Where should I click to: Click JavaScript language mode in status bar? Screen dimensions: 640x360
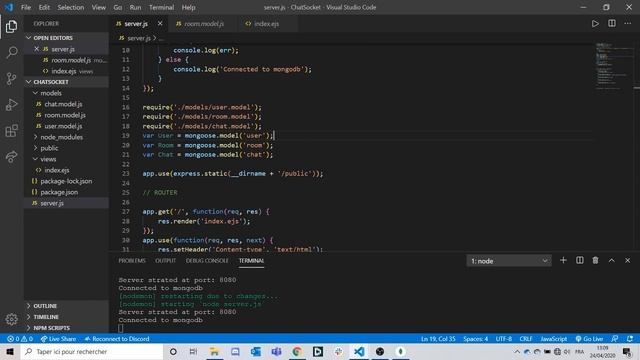point(553,339)
